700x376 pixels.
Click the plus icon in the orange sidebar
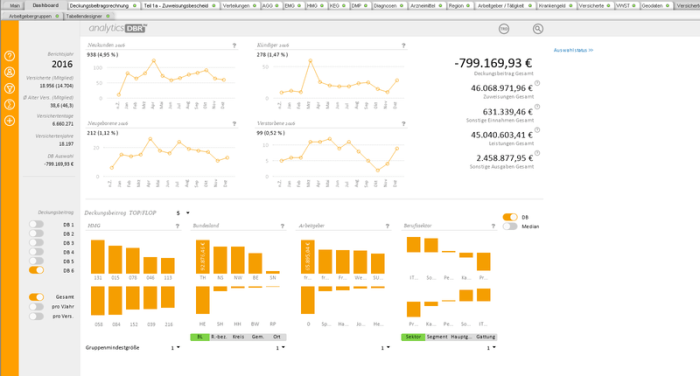pos(9,121)
